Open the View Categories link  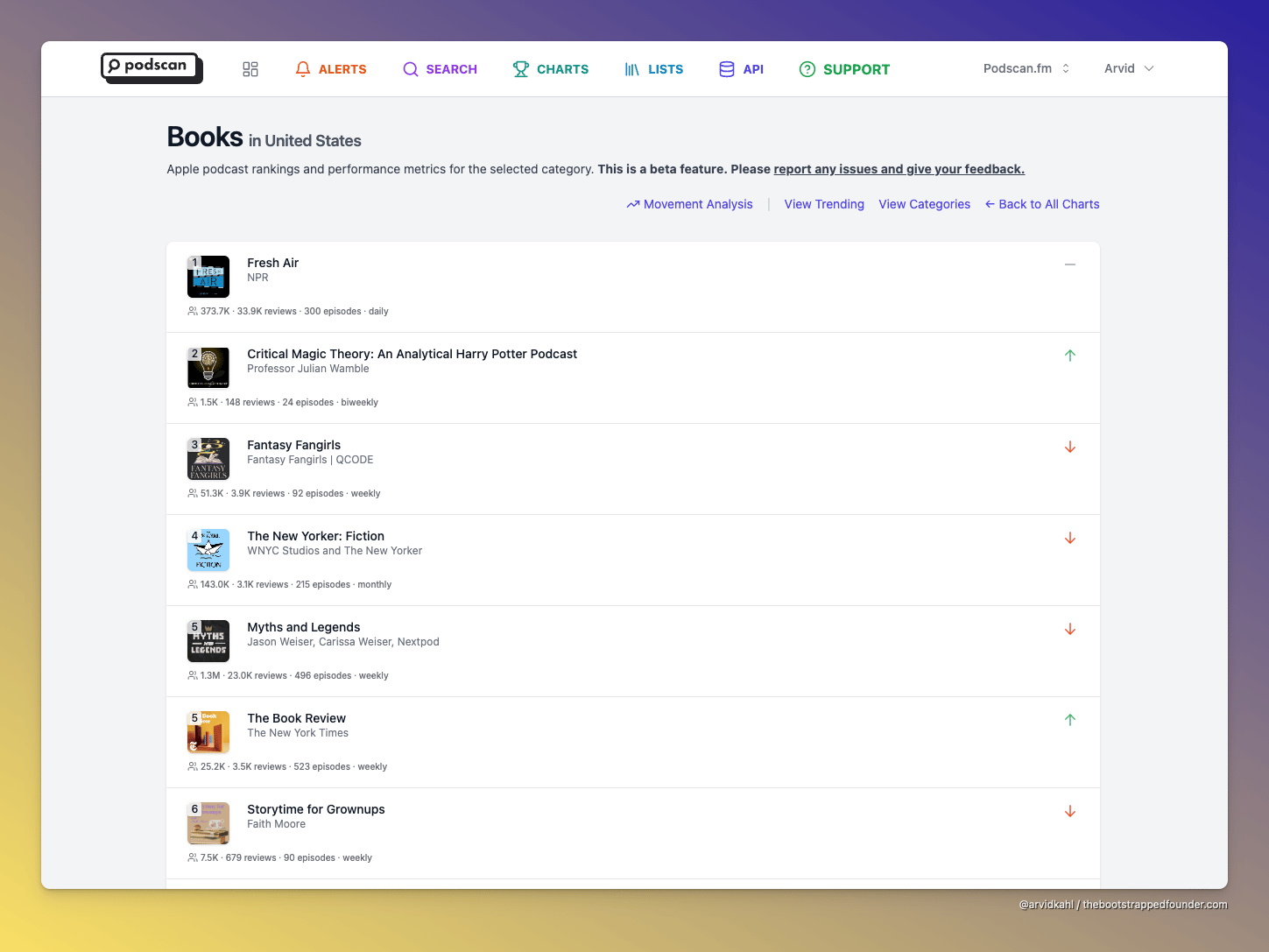pos(924,204)
